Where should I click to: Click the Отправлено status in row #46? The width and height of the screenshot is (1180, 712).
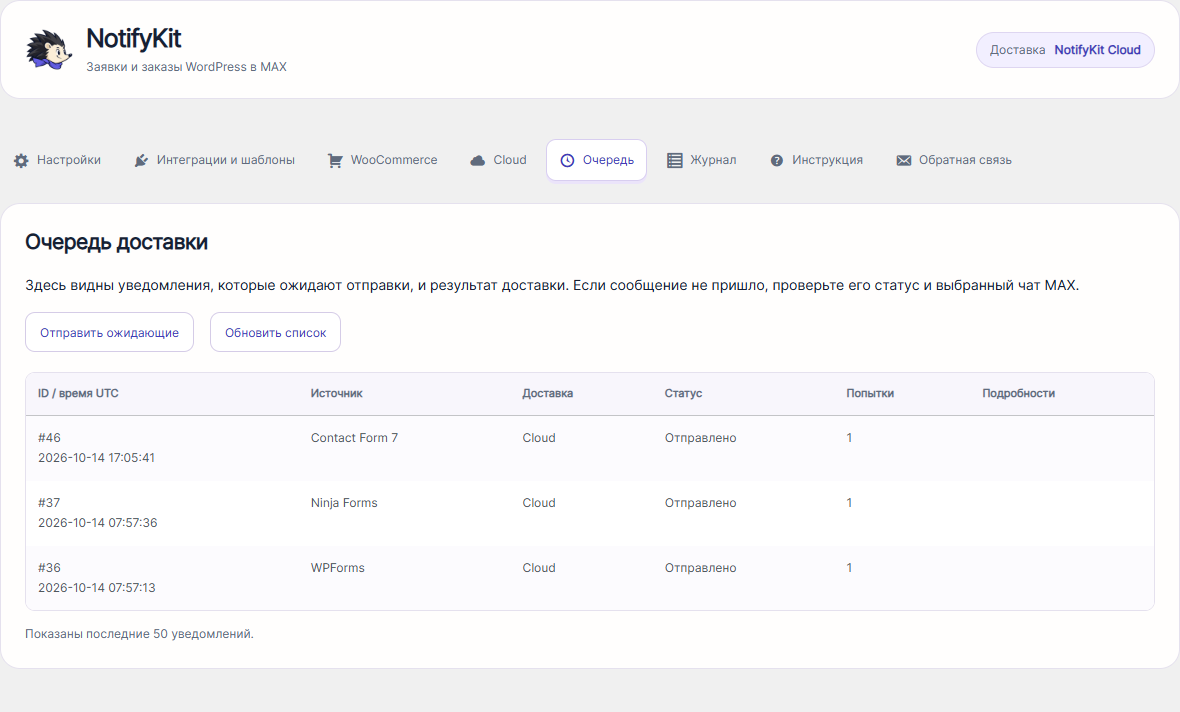tap(701, 437)
